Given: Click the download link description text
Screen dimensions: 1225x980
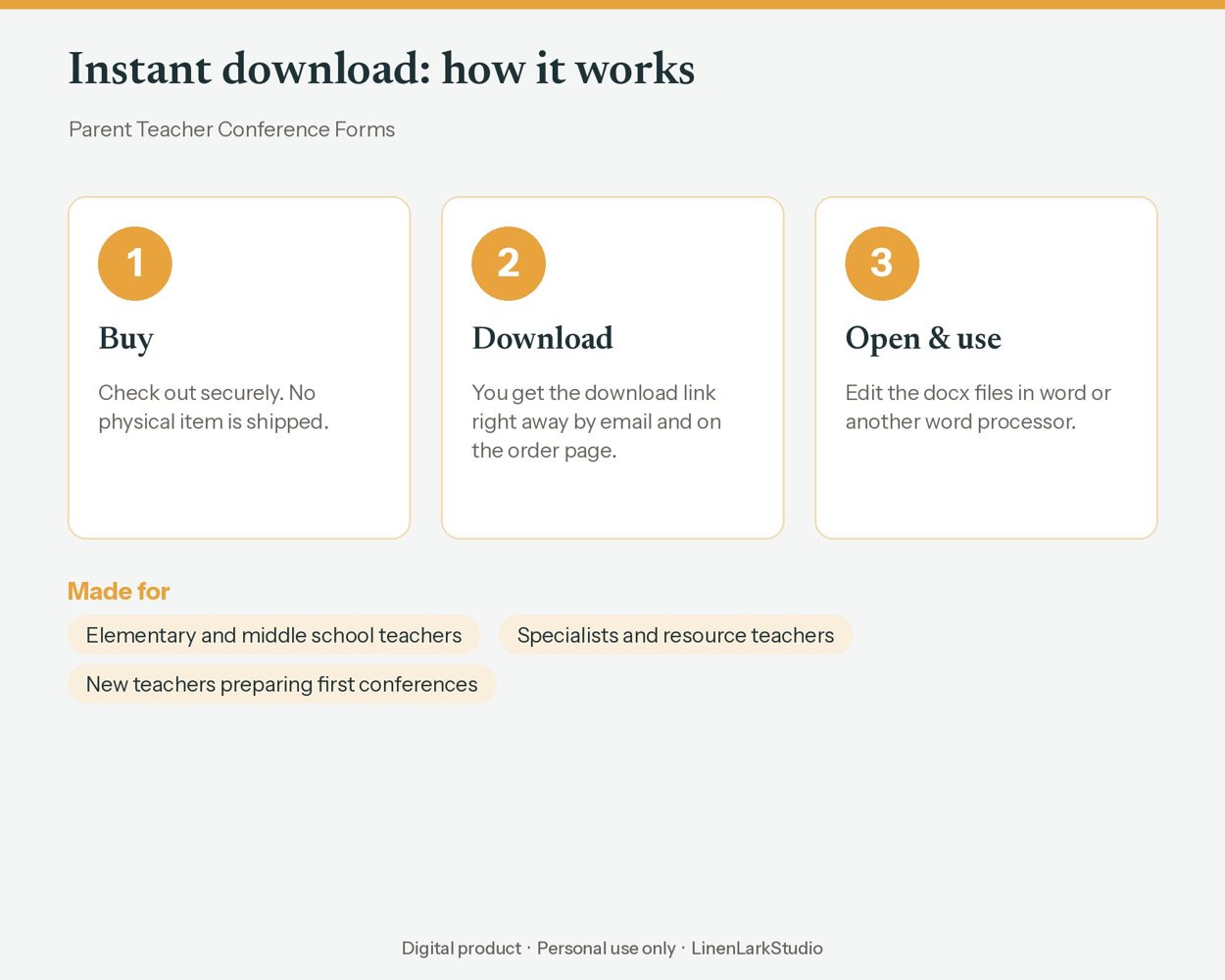Looking at the screenshot, I should [596, 421].
